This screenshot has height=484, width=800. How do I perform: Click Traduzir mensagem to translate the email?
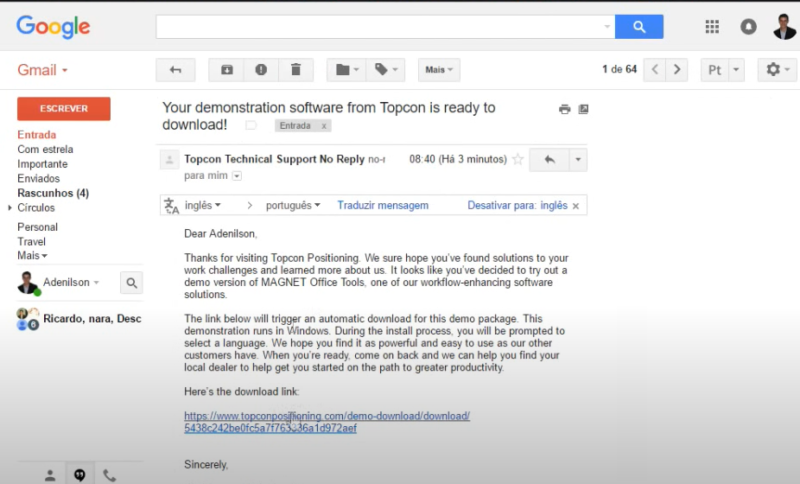pyautogui.click(x=382, y=205)
